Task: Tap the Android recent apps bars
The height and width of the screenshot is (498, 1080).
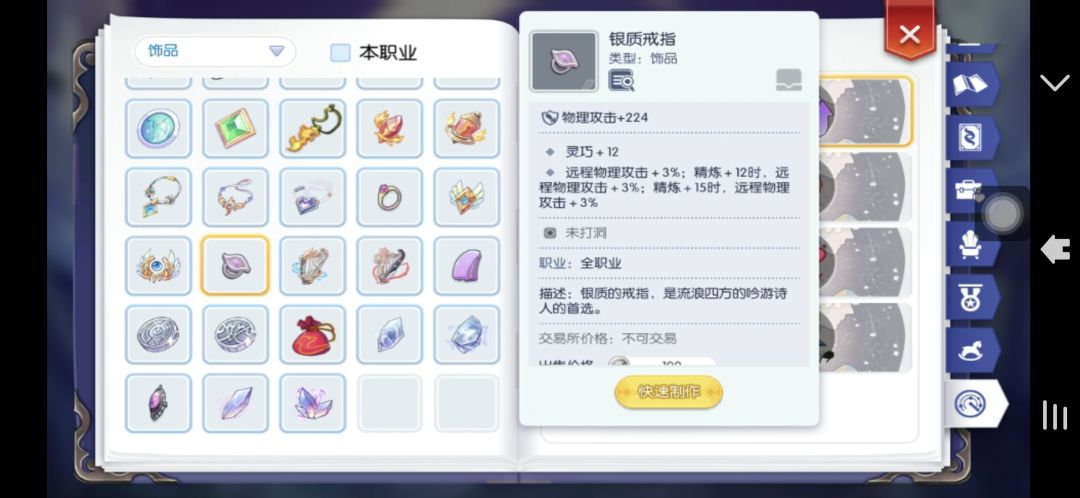Action: [x=1055, y=415]
